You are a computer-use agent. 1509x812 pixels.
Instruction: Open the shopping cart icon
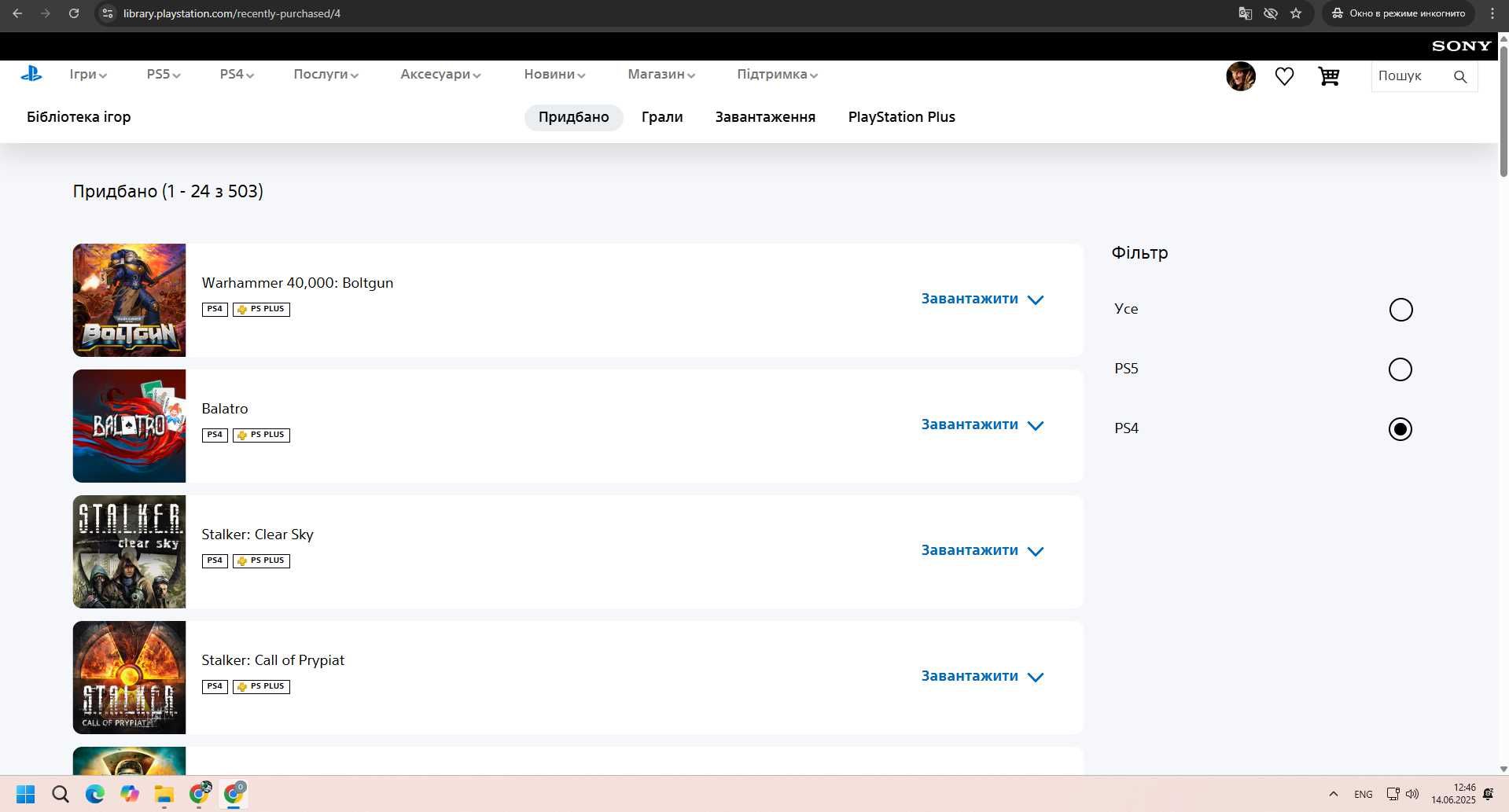pos(1329,76)
